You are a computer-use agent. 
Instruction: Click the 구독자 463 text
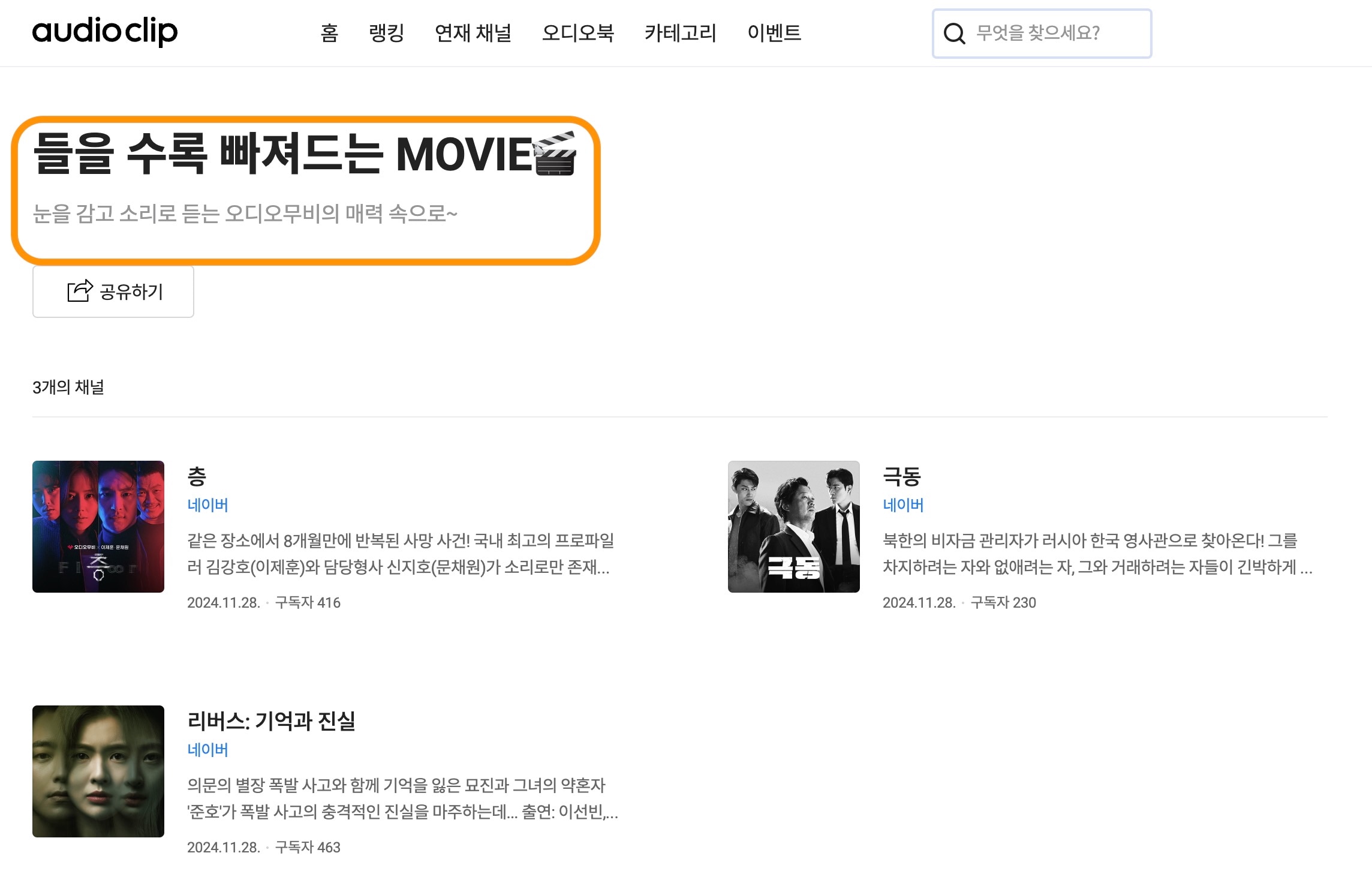pos(308,848)
